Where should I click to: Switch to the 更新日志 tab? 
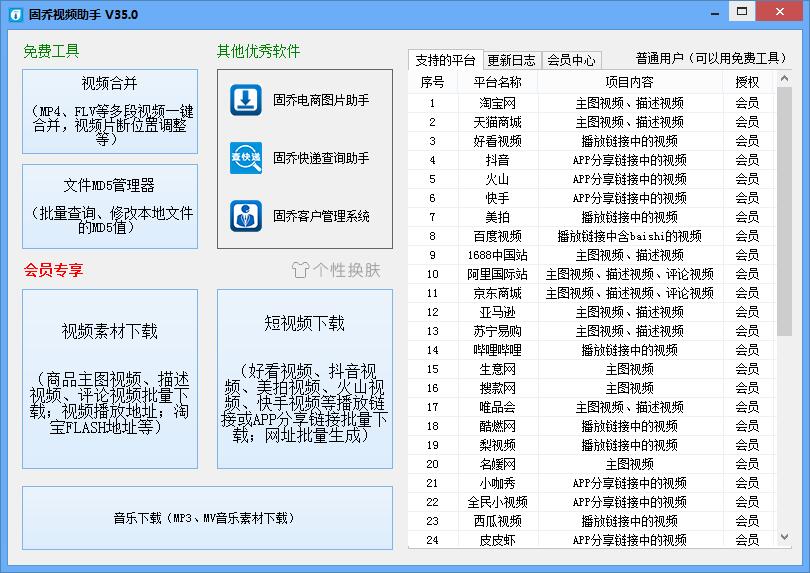tap(512, 60)
